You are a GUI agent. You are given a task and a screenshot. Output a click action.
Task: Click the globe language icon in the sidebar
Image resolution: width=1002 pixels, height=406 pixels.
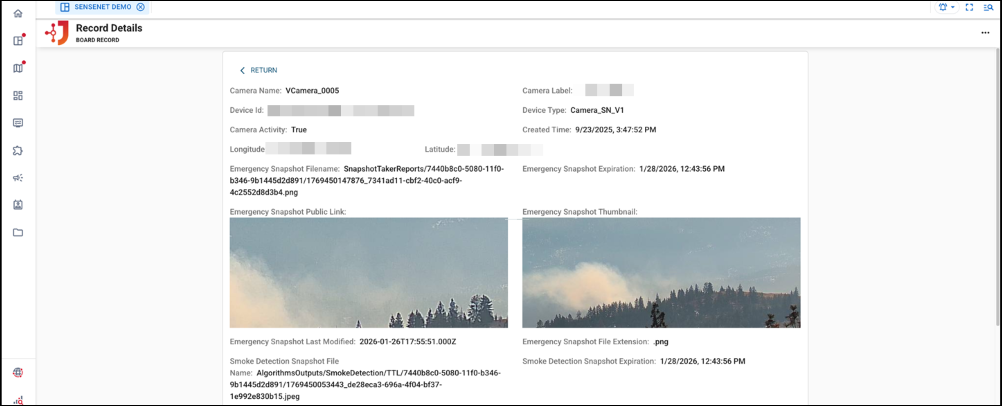click(18, 373)
